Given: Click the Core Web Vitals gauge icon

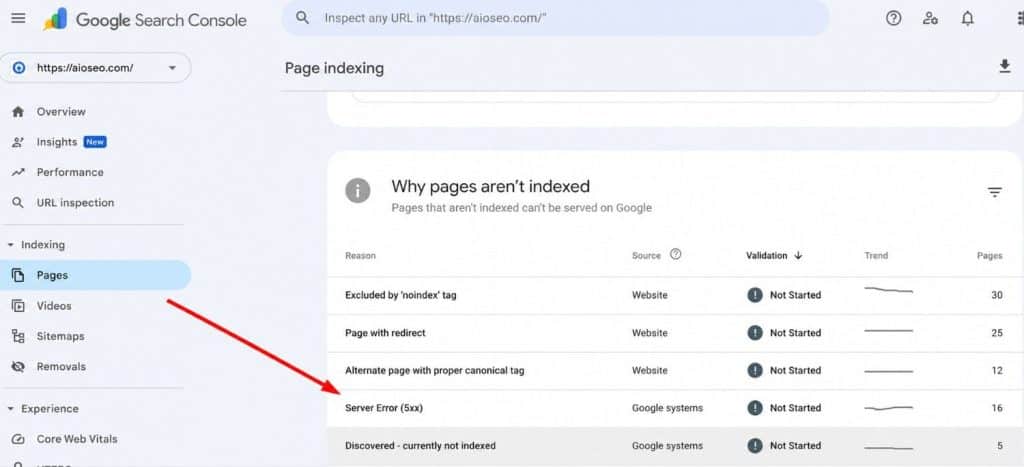Looking at the screenshot, I should [x=18, y=439].
